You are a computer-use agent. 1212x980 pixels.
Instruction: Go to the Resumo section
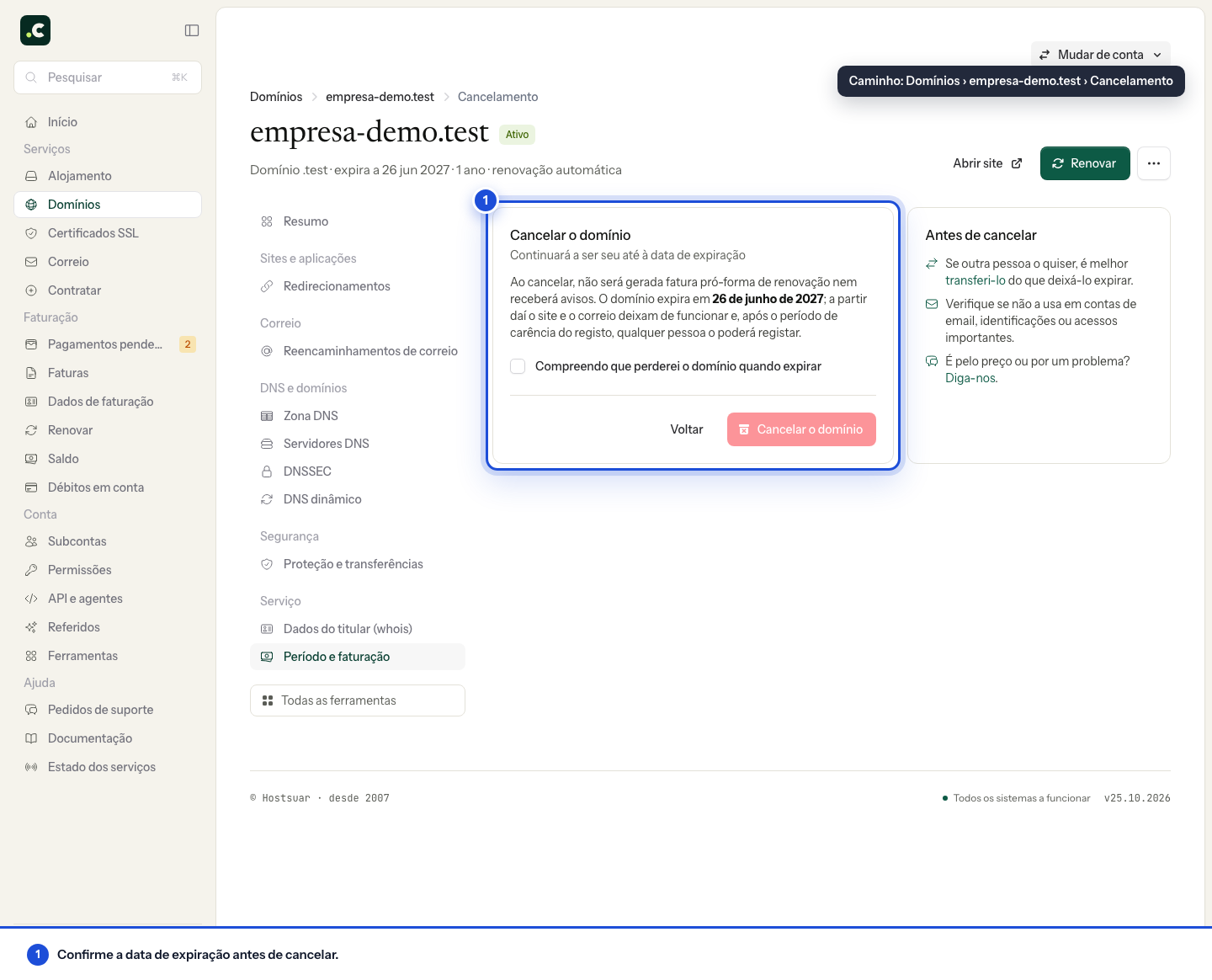click(x=358, y=221)
